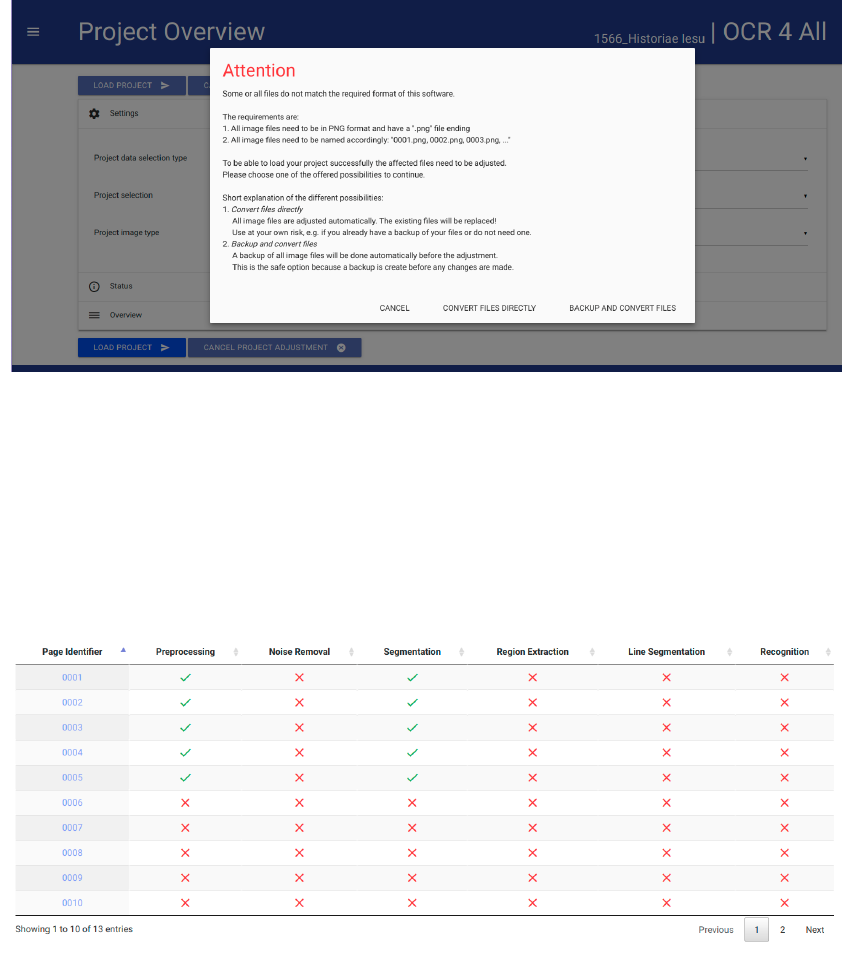Click Recognition cross for page 0002
The height and width of the screenshot is (957, 850).
pyautogui.click(x=785, y=702)
